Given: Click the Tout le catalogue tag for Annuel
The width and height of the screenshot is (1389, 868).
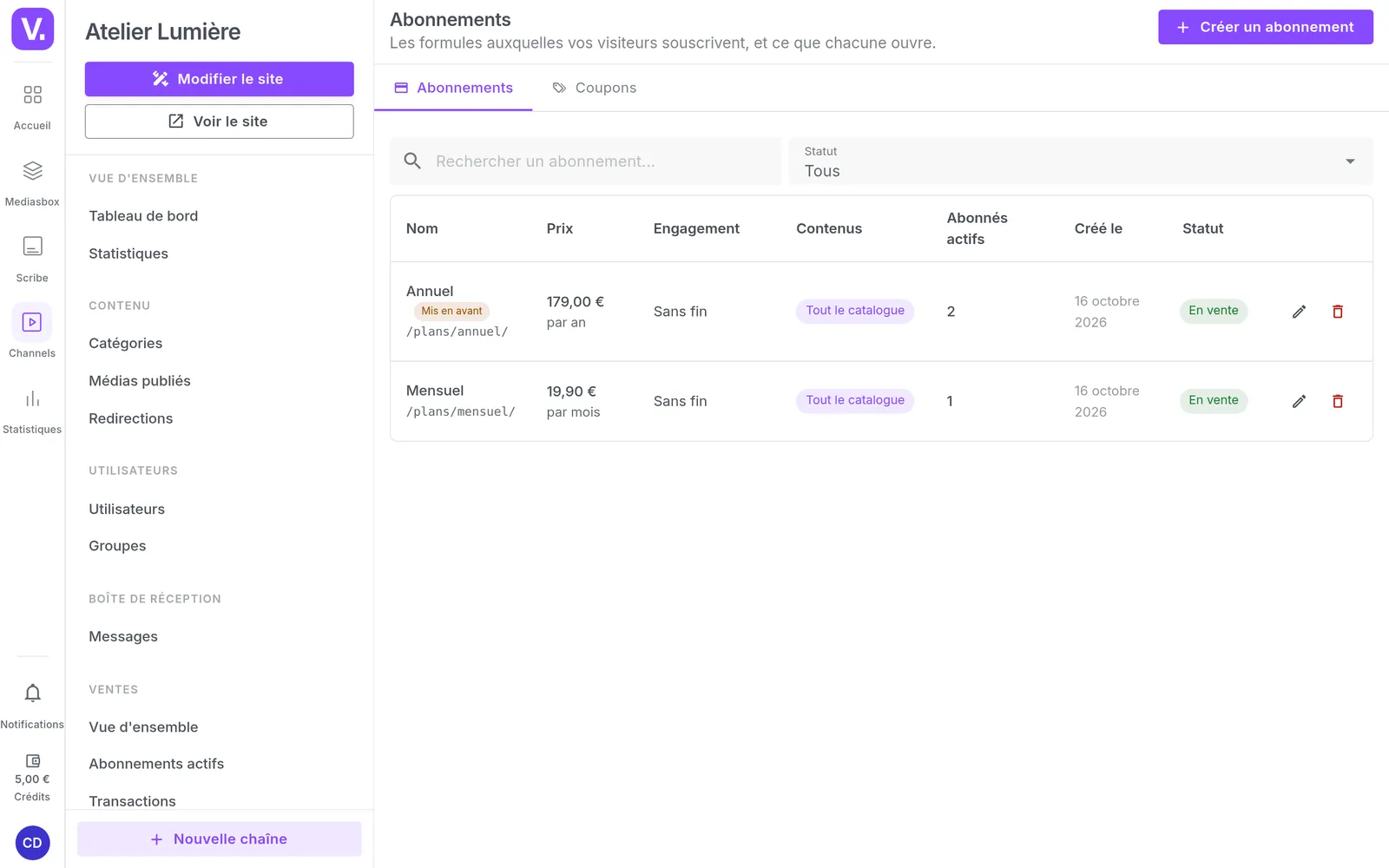Looking at the screenshot, I should tap(855, 311).
